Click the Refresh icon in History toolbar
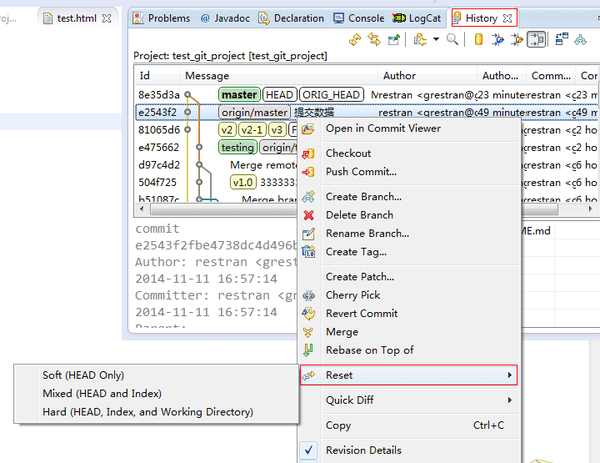This screenshot has height=463, width=600. [x=355, y=39]
